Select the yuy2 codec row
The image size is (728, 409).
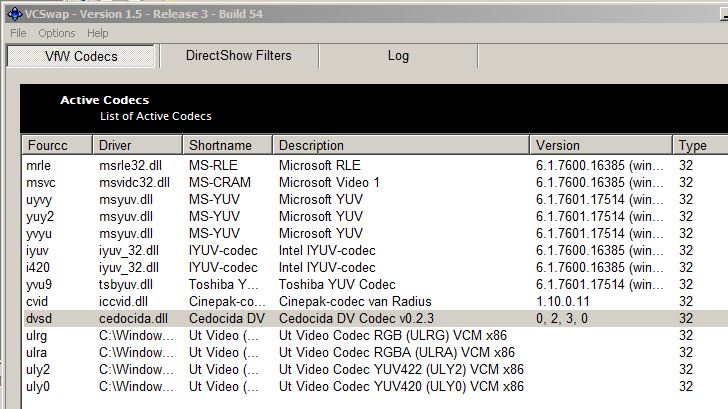pyautogui.click(x=375, y=216)
